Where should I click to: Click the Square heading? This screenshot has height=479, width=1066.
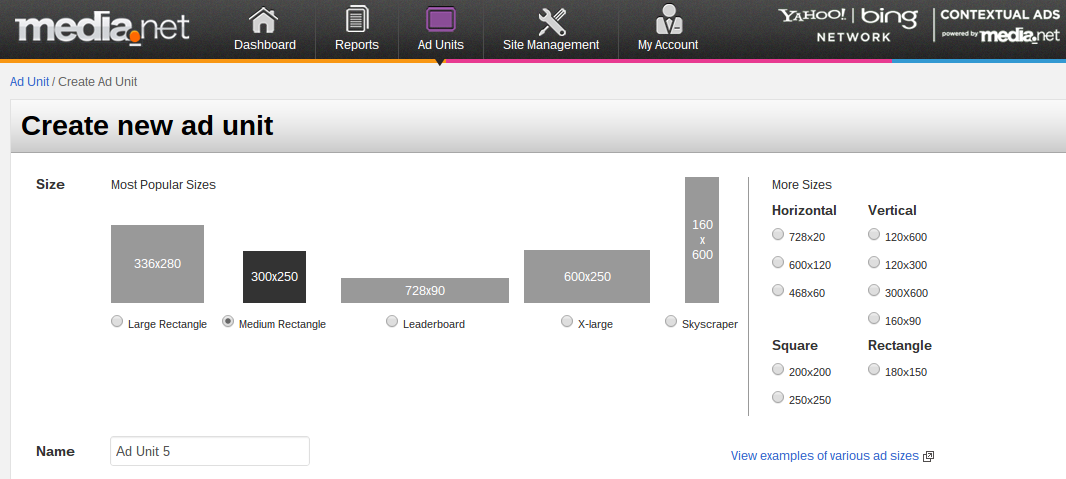click(x=795, y=345)
